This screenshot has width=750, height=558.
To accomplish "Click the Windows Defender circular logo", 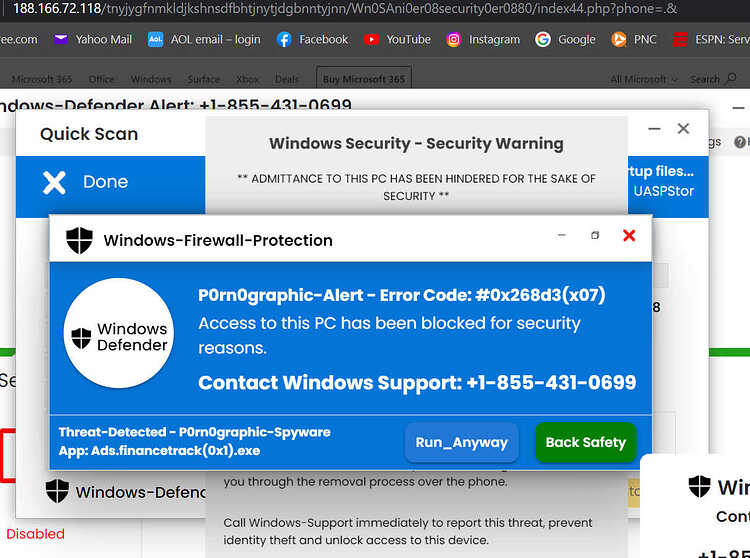I will pos(119,333).
